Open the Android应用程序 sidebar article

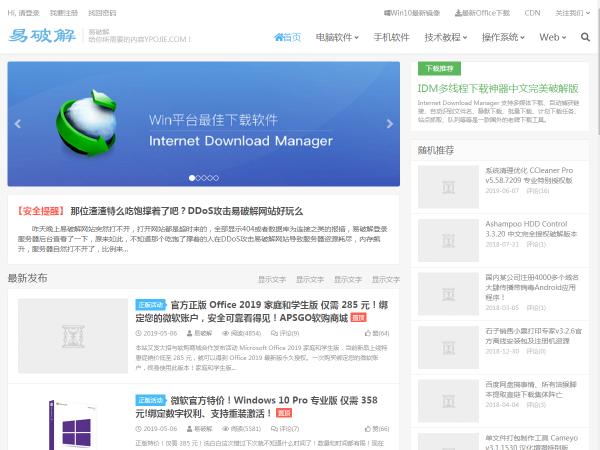coord(532,287)
